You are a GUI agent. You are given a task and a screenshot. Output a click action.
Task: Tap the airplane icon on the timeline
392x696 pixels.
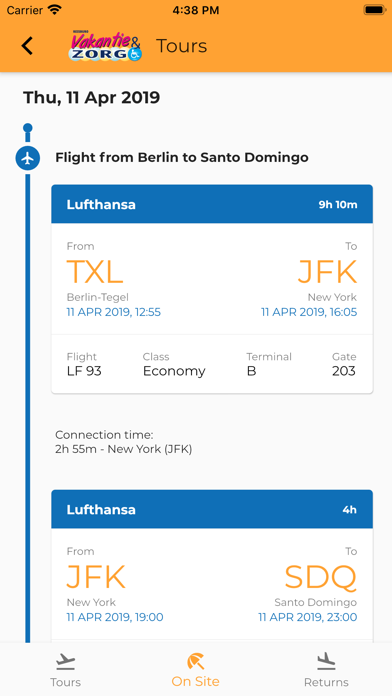[28, 158]
